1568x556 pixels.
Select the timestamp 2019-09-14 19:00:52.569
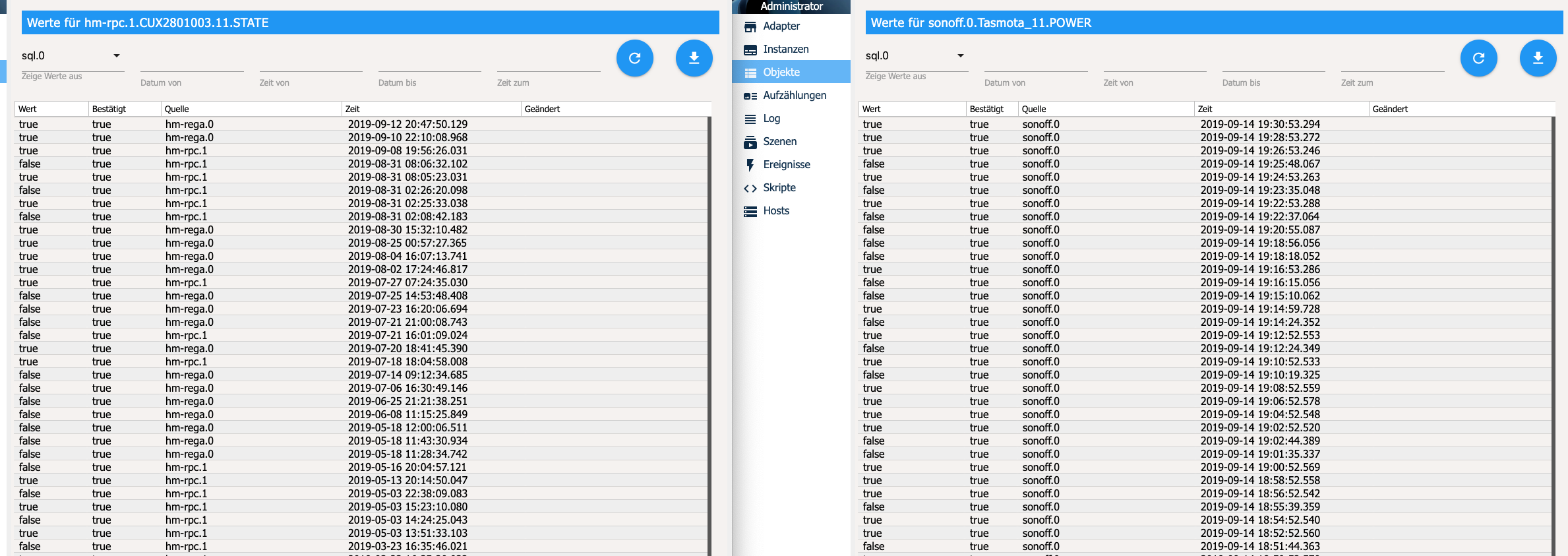(1260, 467)
